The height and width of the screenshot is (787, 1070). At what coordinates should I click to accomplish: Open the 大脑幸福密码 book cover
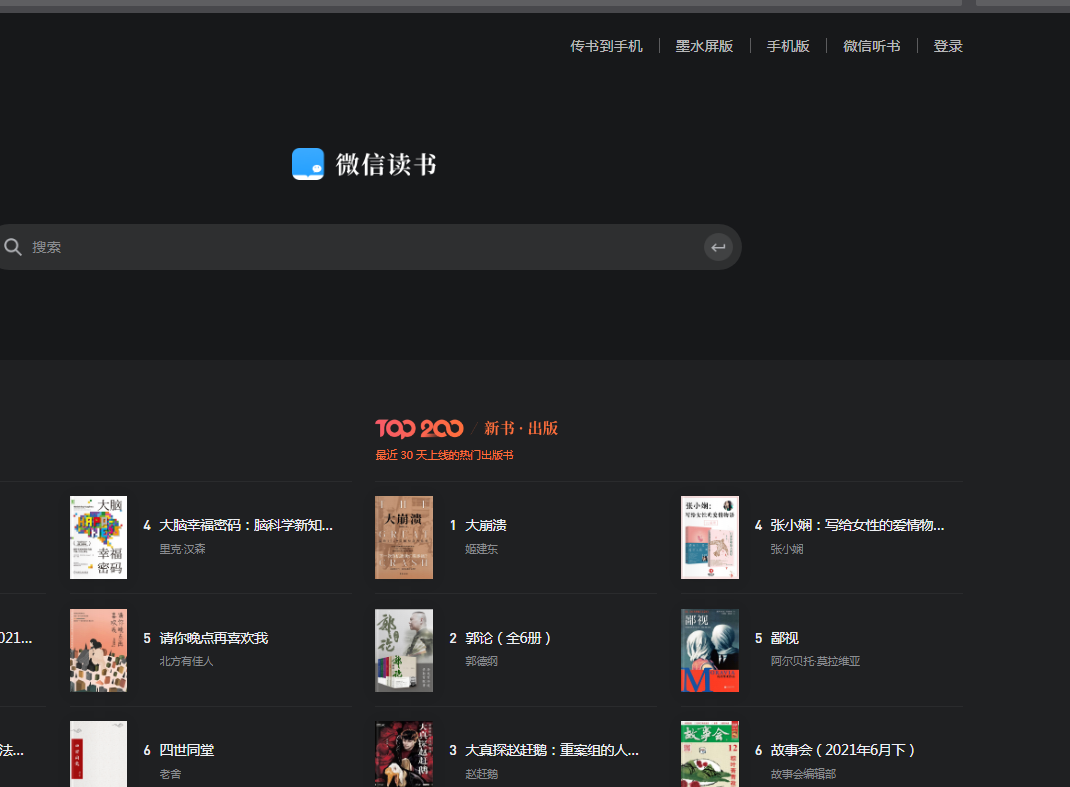(x=98, y=537)
